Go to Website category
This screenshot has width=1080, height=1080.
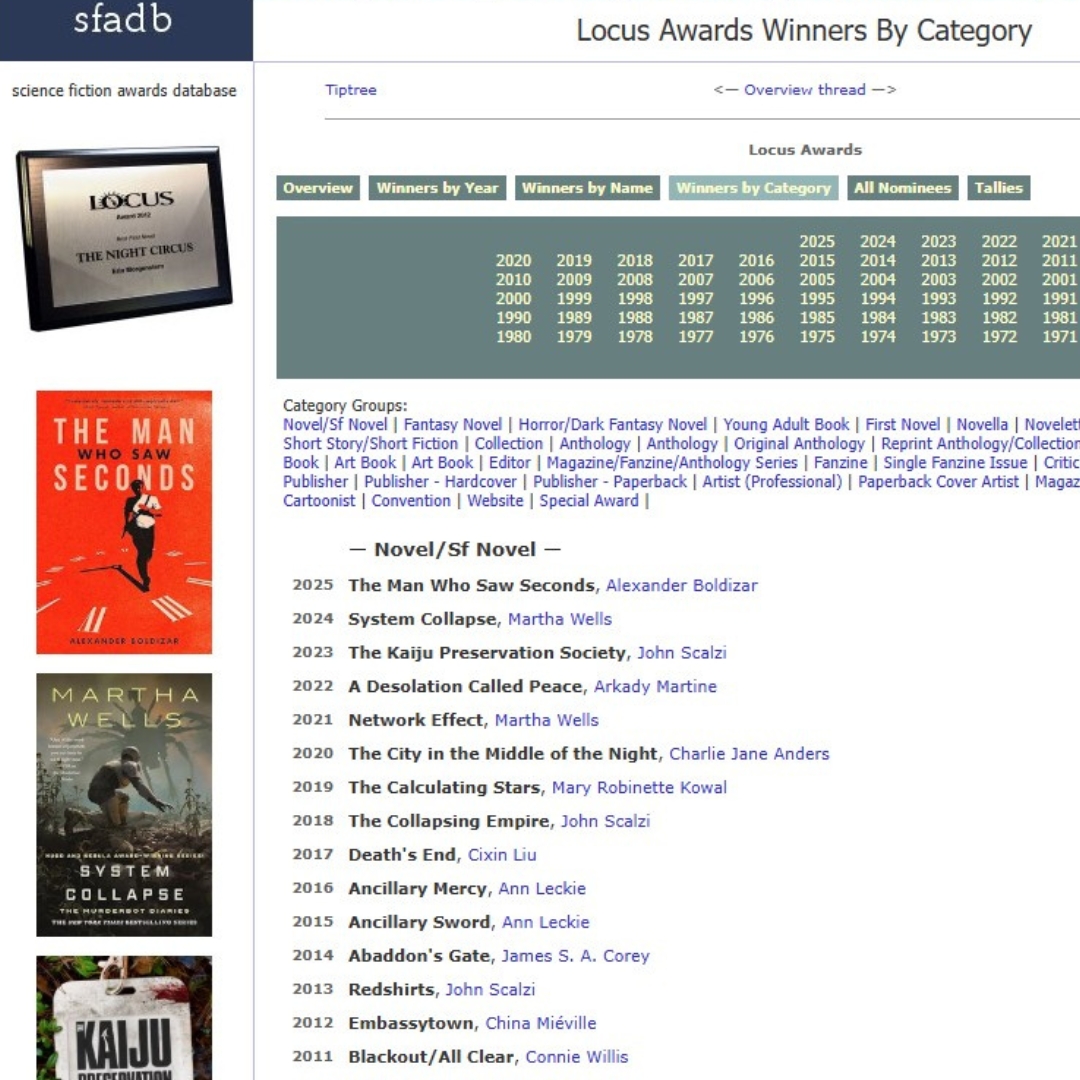click(x=495, y=501)
